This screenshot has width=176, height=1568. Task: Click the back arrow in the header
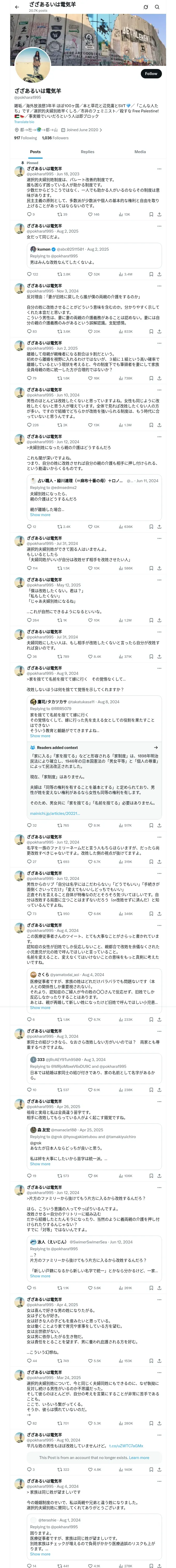16,7
